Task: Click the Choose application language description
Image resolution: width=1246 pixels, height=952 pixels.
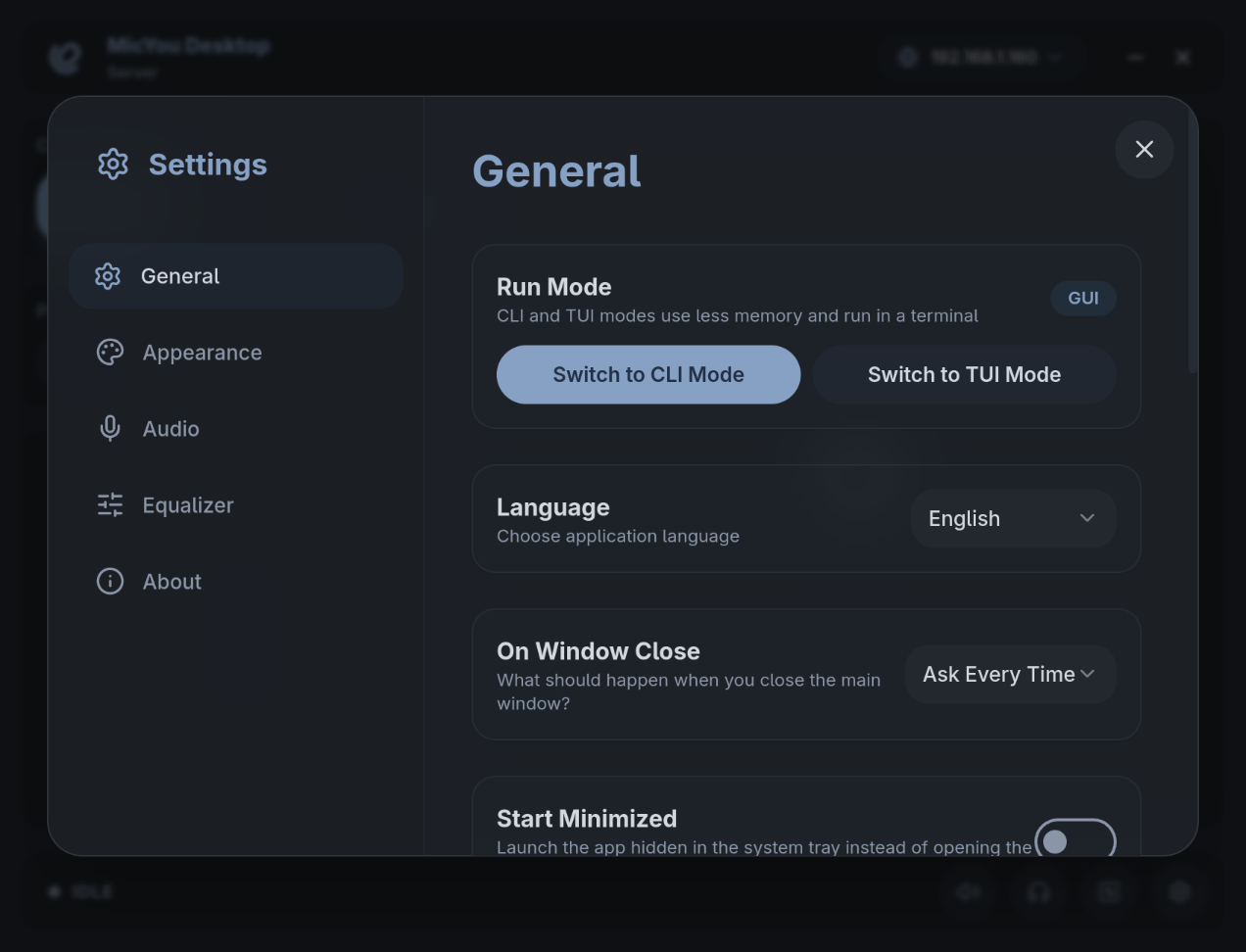Action: tap(618, 536)
